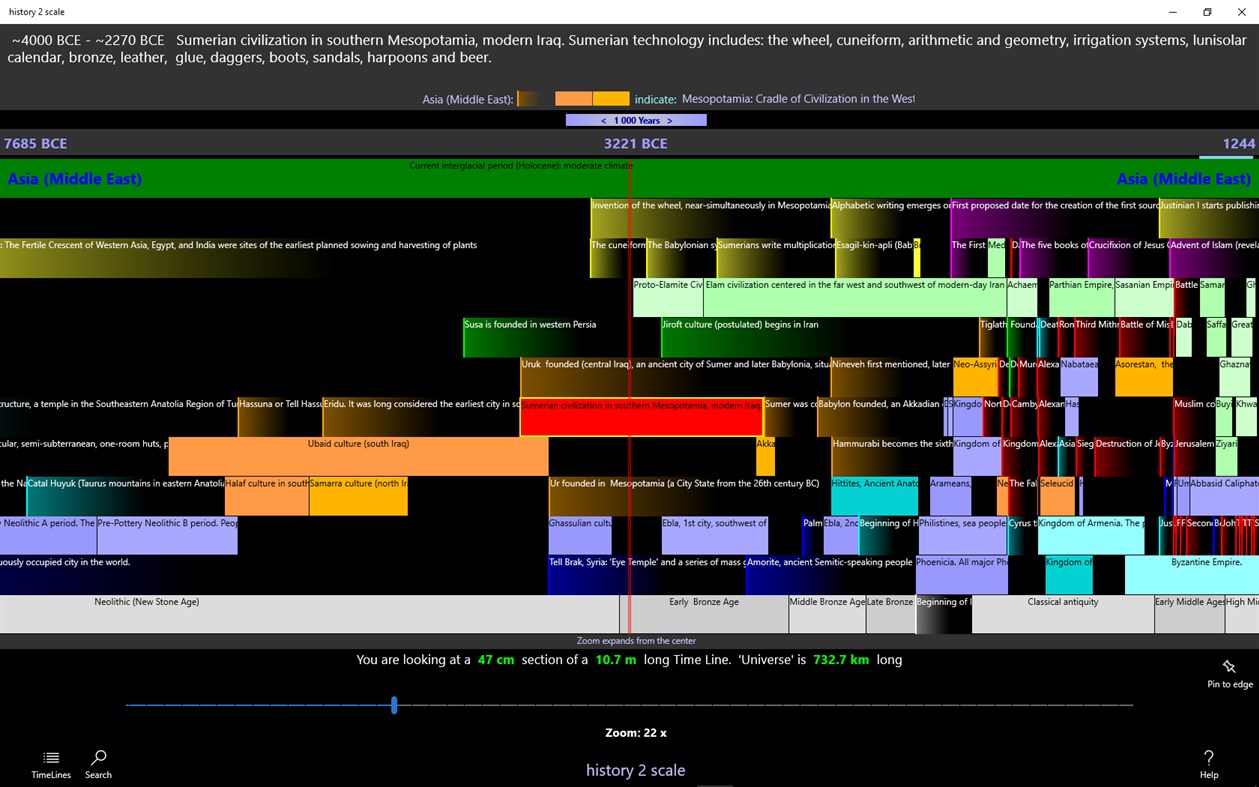1259x787 pixels.
Task: Select the Susa is founded event bar
Action: tap(530, 333)
